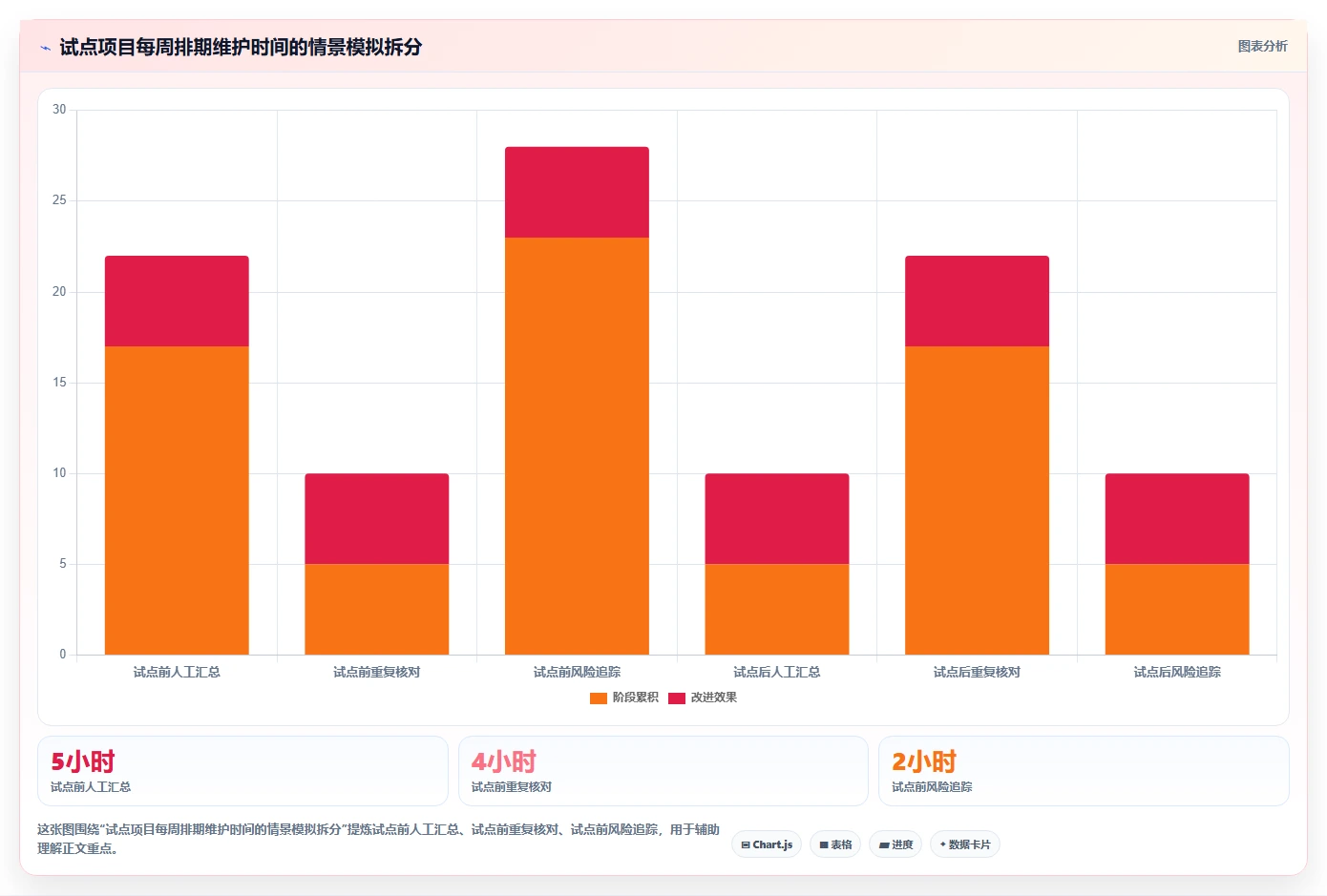Click the x-axis label 试点前人工汇总
1327x896 pixels.
177,672
